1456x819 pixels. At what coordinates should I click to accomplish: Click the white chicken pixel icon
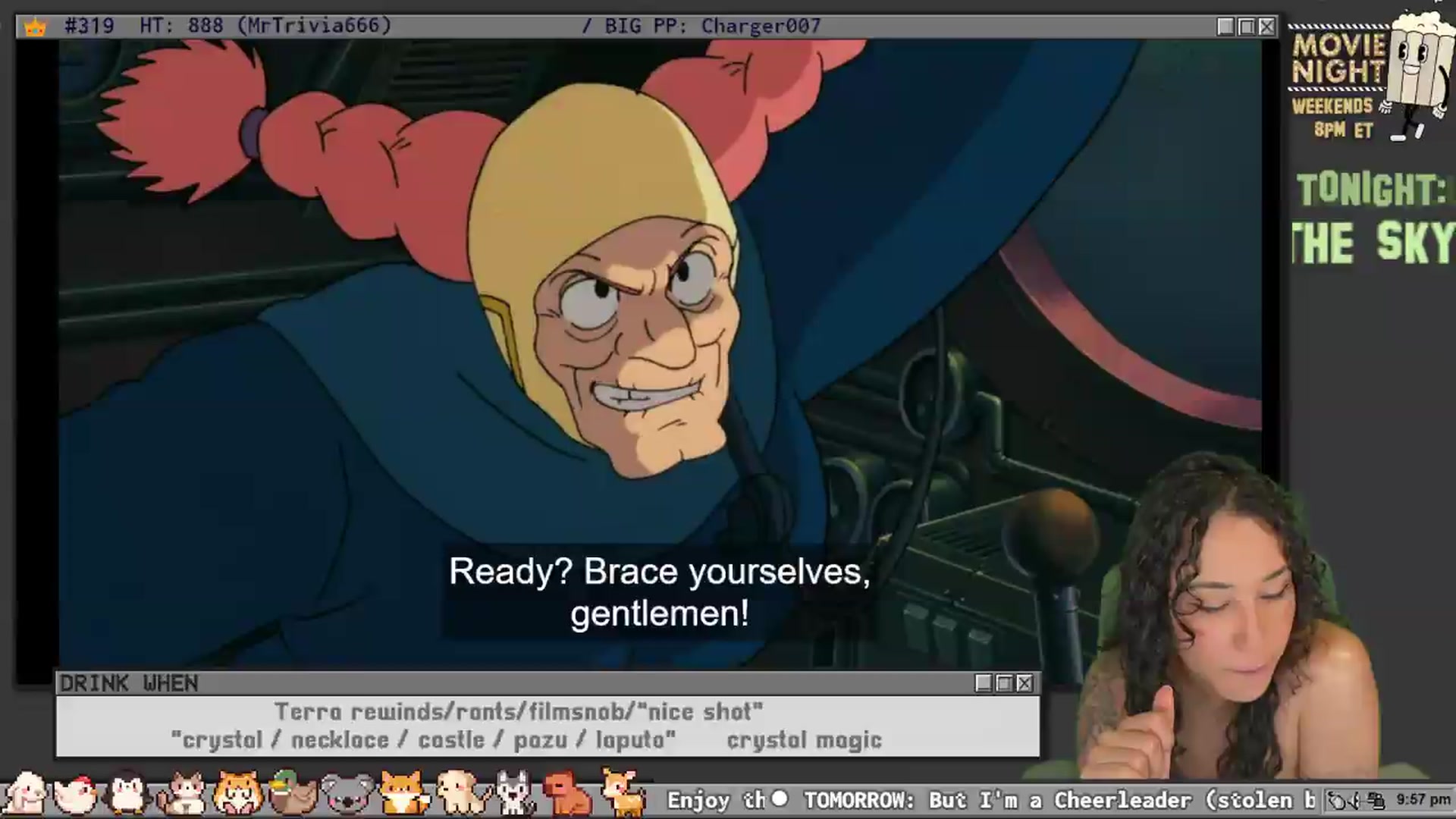[76, 794]
